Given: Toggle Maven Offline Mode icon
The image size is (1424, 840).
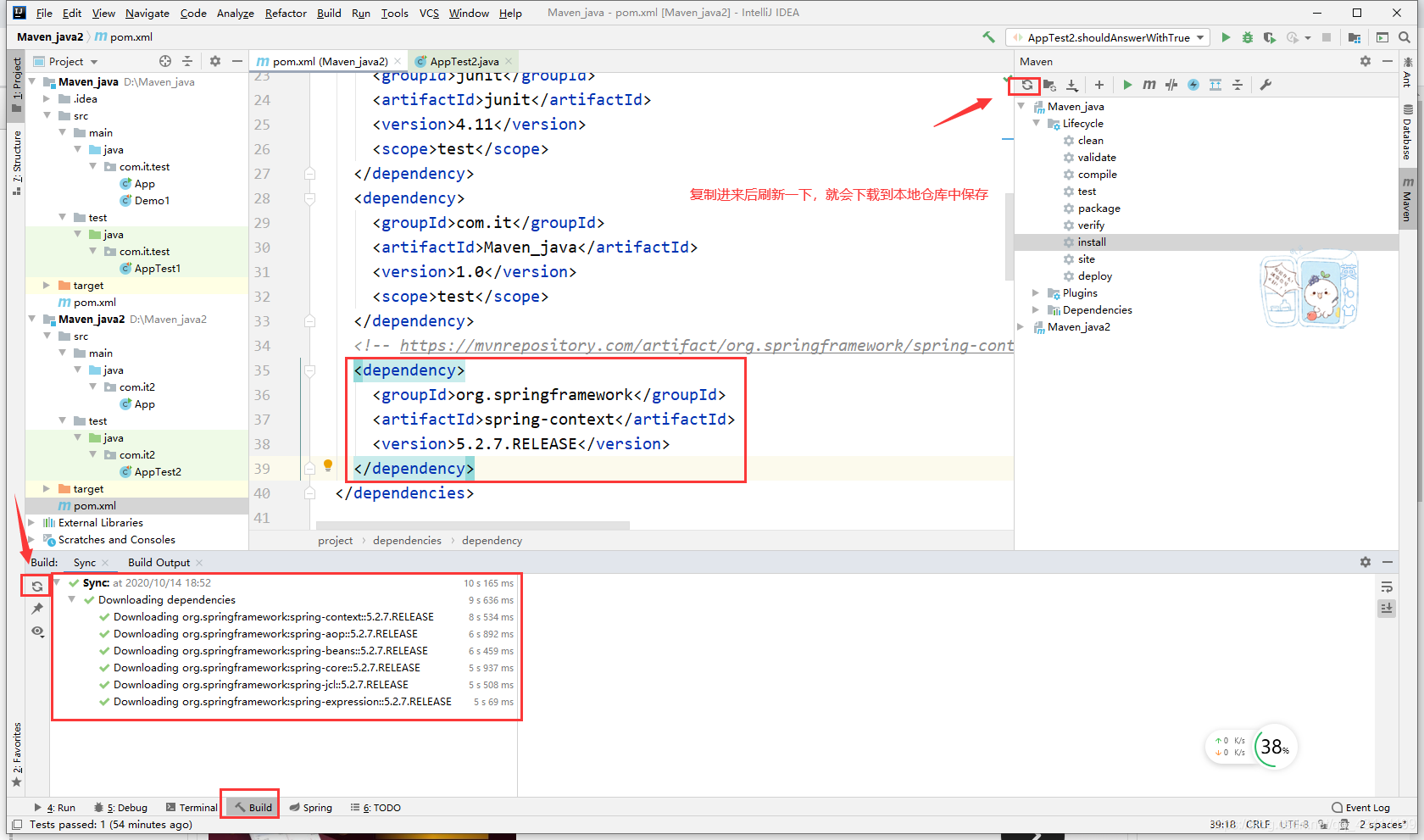Looking at the screenshot, I should 1171,85.
